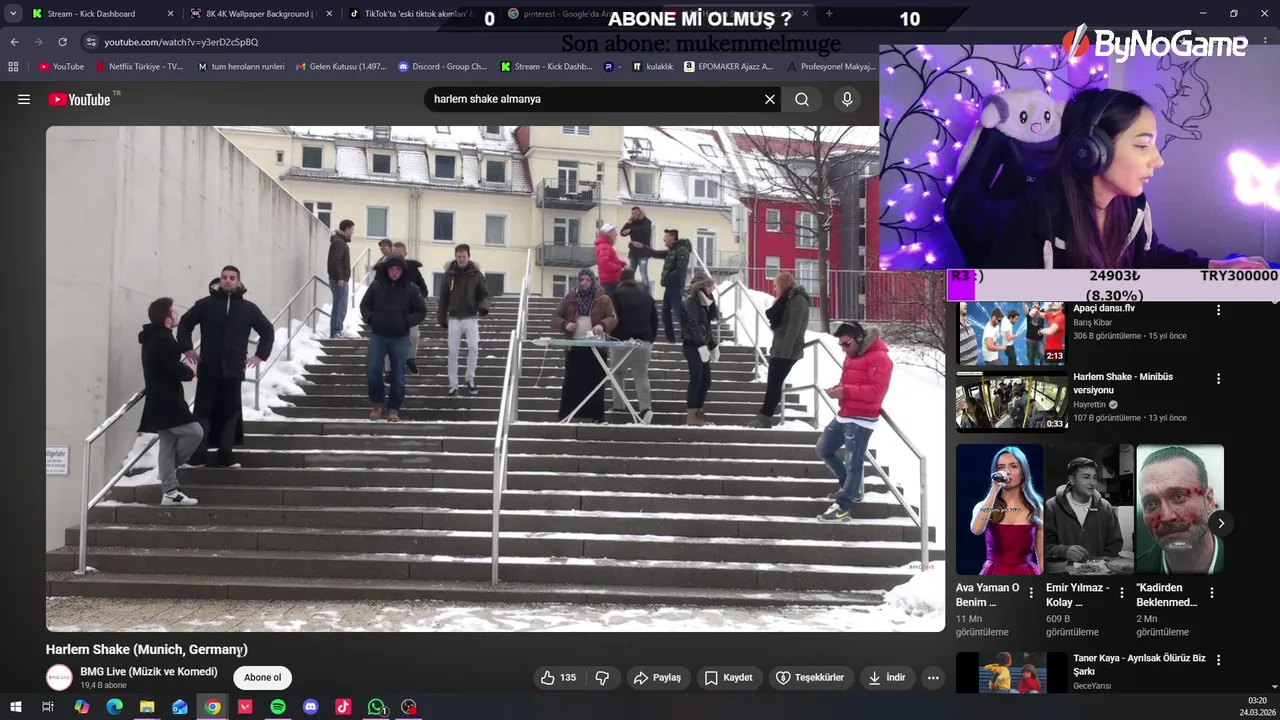Open Emir Yılmaz short thumbnail
Image resolution: width=1280 pixels, height=720 pixels.
coord(1090,509)
